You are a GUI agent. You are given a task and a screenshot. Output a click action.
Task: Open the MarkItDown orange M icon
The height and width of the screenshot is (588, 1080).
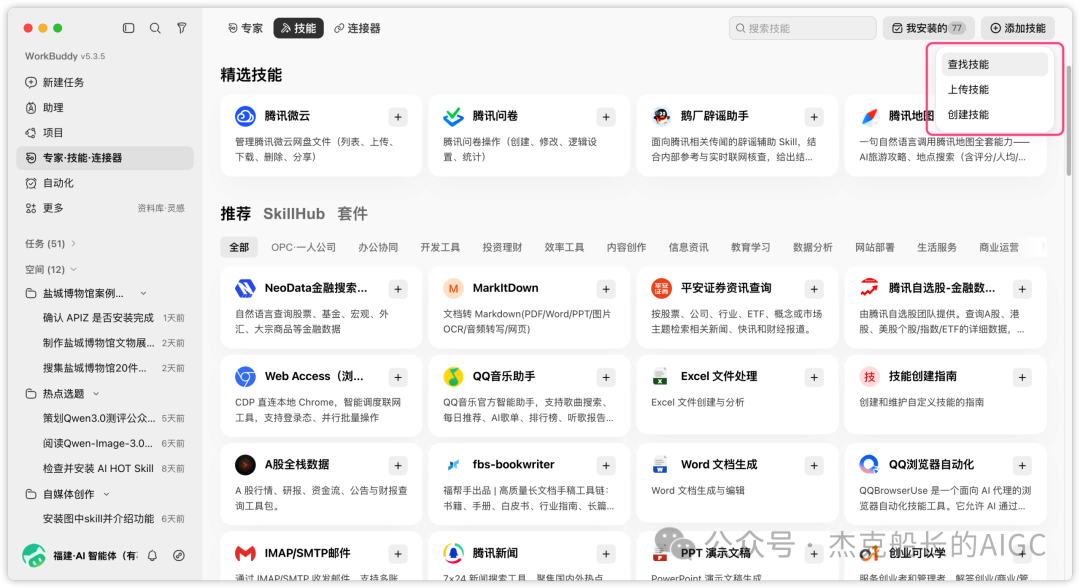pyautogui.click(x=453, y=288)
